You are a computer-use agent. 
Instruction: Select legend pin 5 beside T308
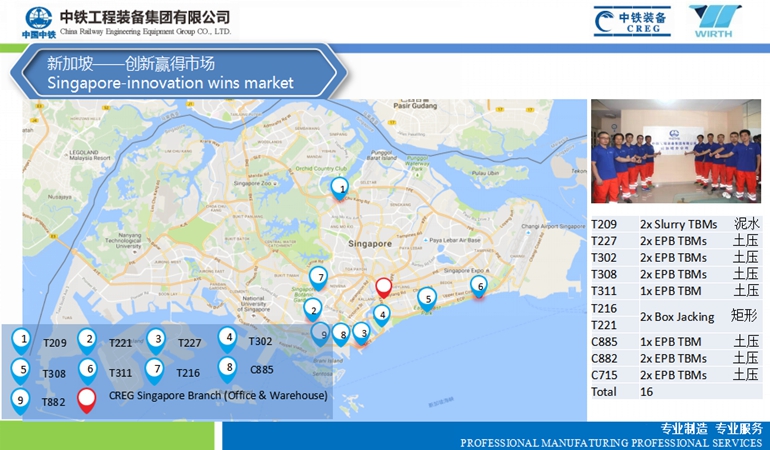click(x=20, y=371)
